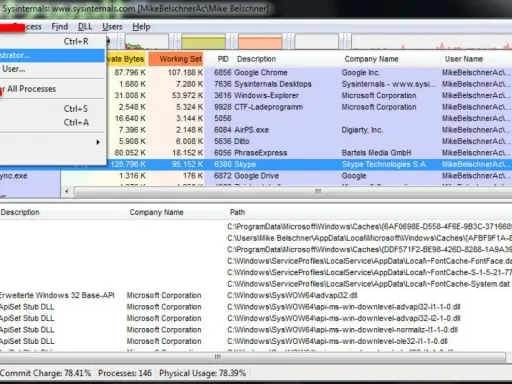
Task: Sort lower pane by Company Name header
Action: [x=156, y=212]
